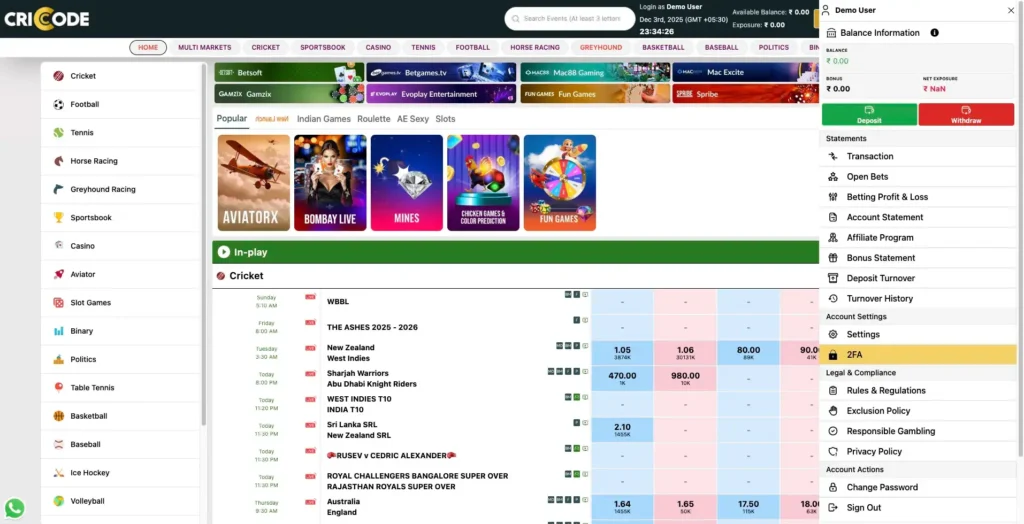Open the AviatorX game thumbnail

pyautogui.click(x=254, y=183)
